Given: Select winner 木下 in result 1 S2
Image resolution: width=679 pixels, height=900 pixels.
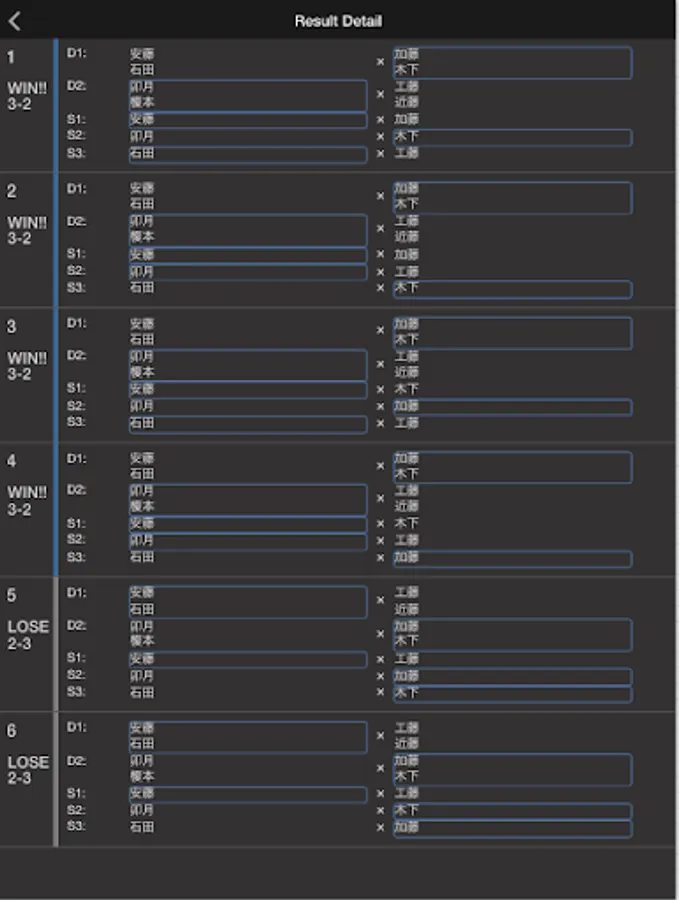Looking at the screenshot, I should pos(513,137).
